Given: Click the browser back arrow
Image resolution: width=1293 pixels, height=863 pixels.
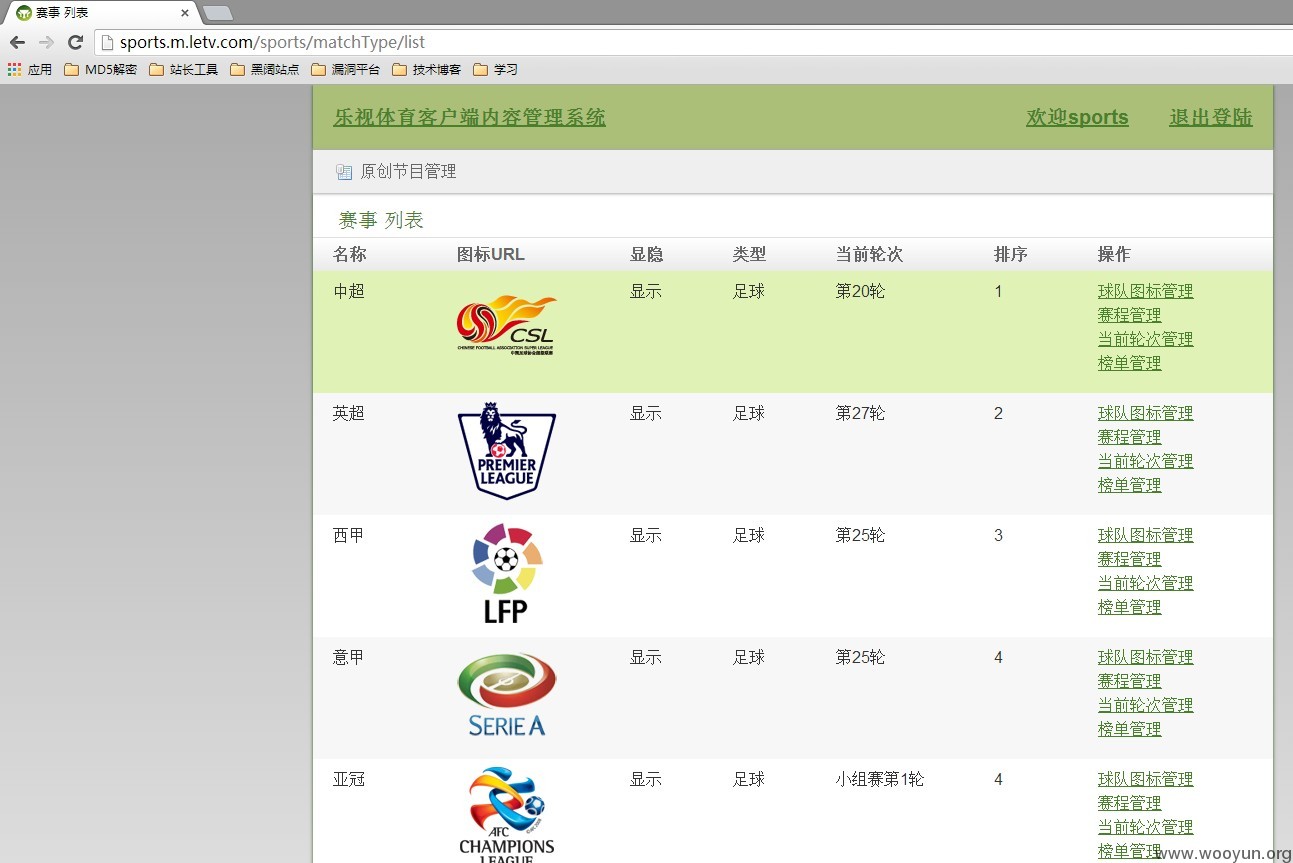Looking at the screenshot, I should (17, 42).
